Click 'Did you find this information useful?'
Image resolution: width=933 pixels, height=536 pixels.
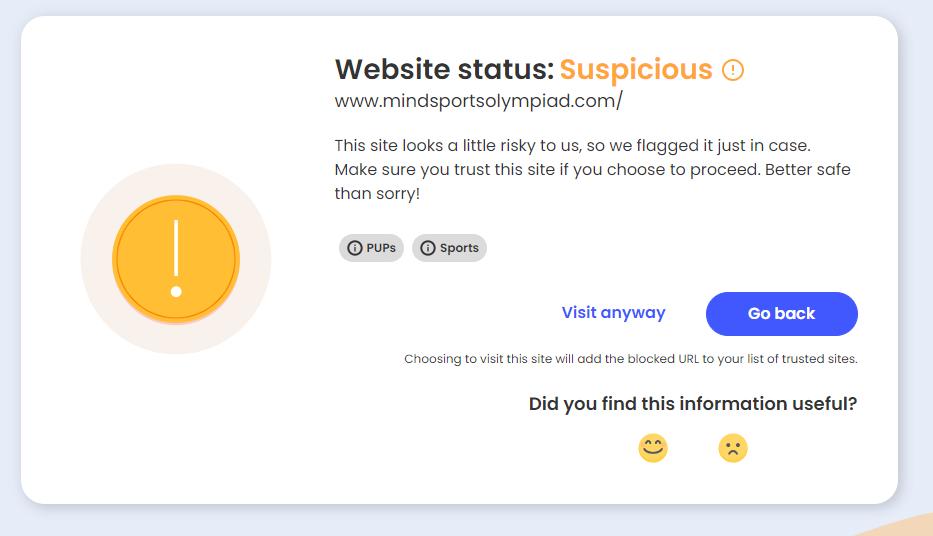pos(693,404)
